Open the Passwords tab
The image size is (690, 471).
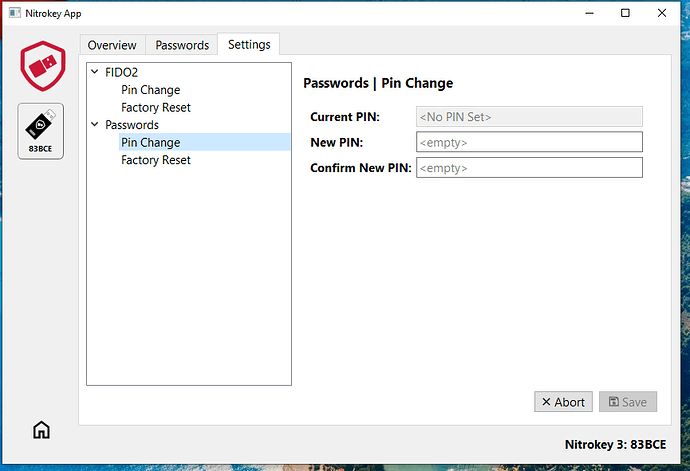pos(182,45)
